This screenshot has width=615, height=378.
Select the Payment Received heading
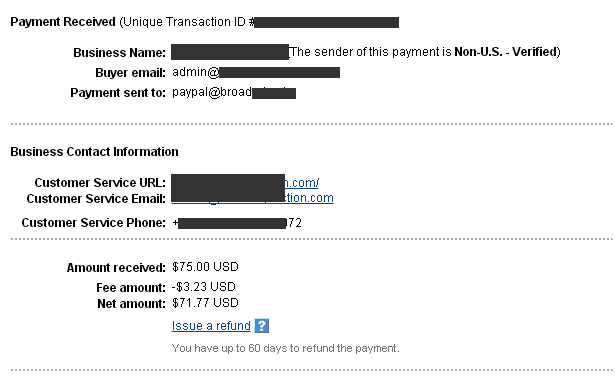(63, 22)
